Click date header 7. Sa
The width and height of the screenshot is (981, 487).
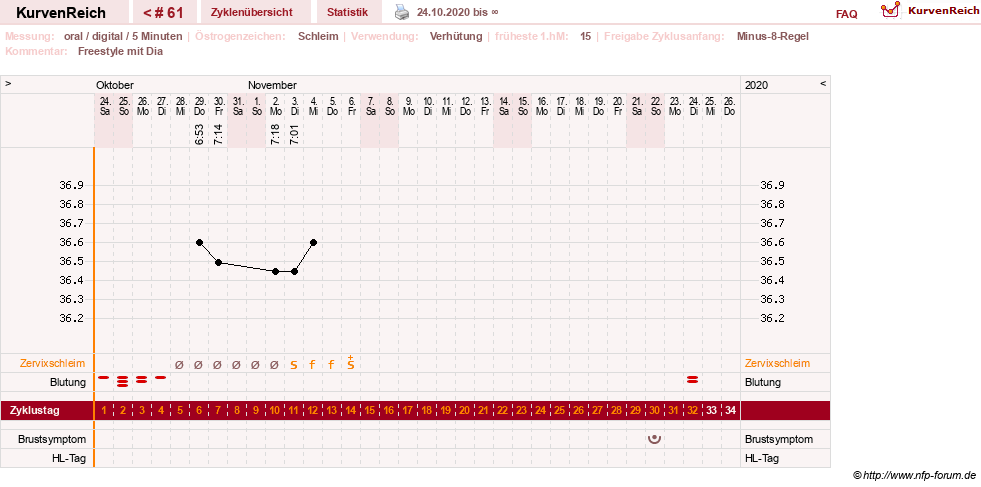(x=369, y=106)
